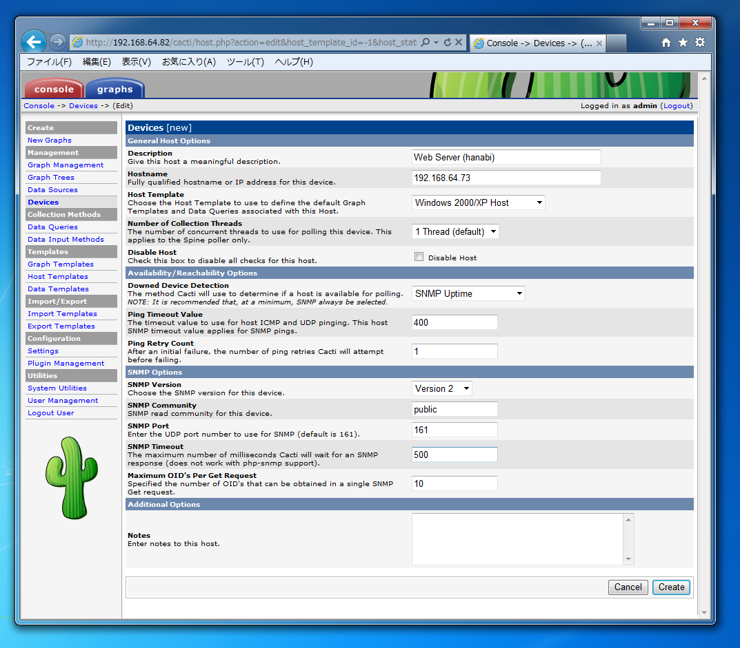Open the blank new tab button
The height and width of the screenshot is (648, 740).
tap(616, 43)
